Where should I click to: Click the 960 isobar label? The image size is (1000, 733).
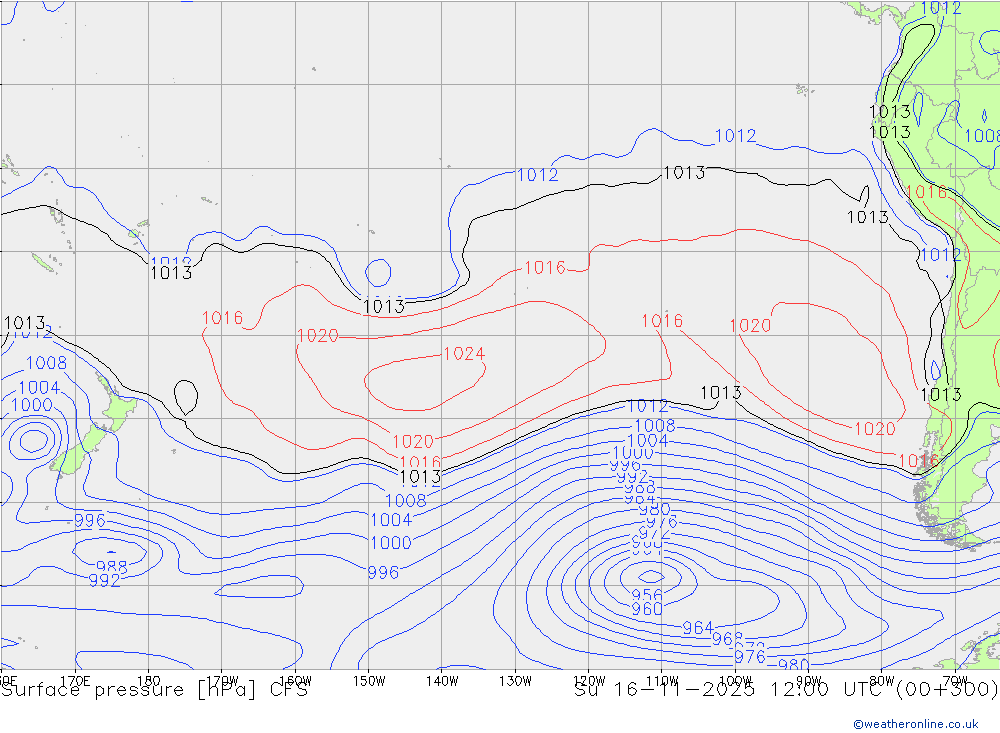tap(647, 609)
